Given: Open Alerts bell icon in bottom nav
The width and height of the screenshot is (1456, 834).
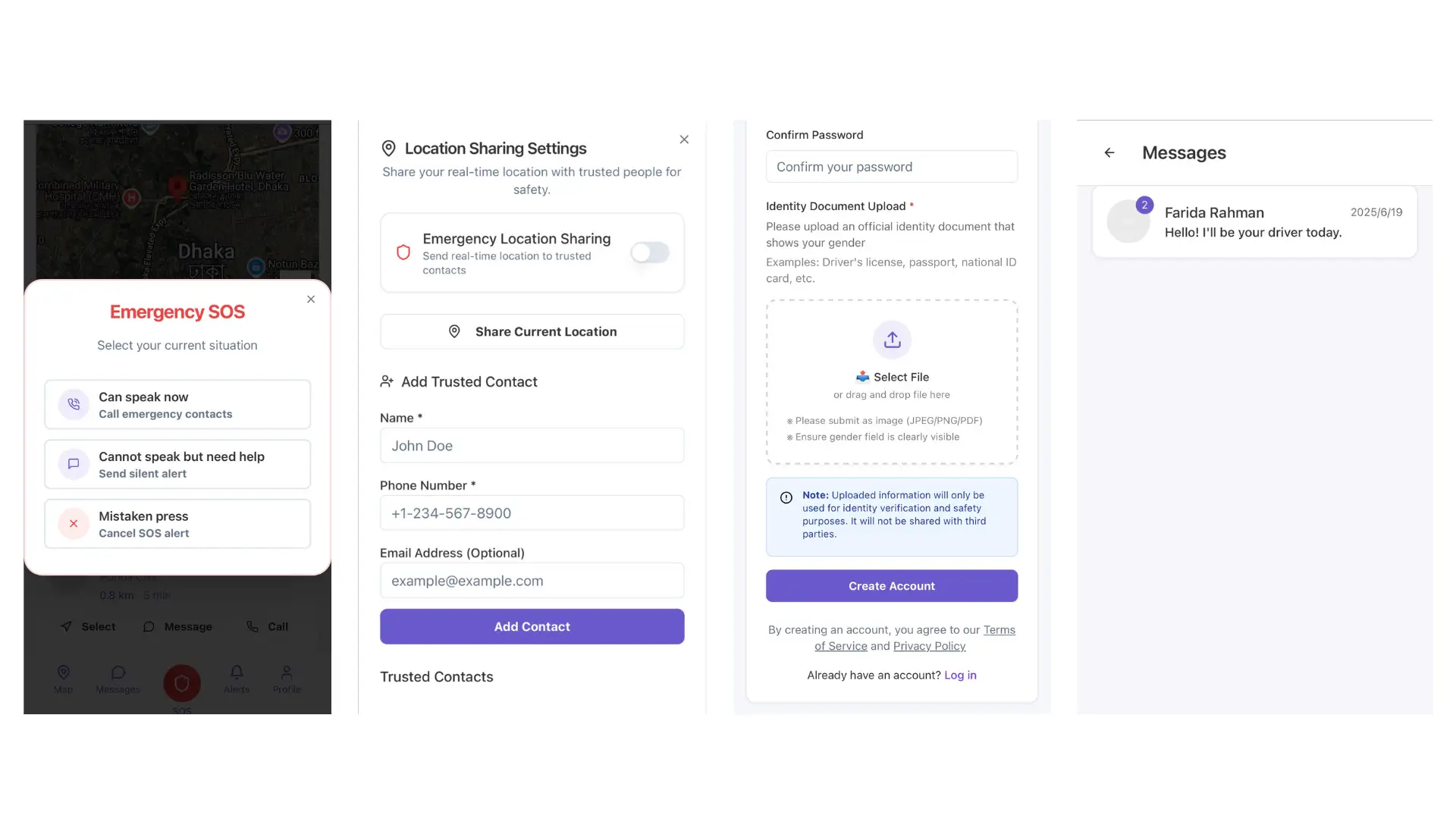Looking at the screenshot, I should pyautogui.click(x=237, y=673).
